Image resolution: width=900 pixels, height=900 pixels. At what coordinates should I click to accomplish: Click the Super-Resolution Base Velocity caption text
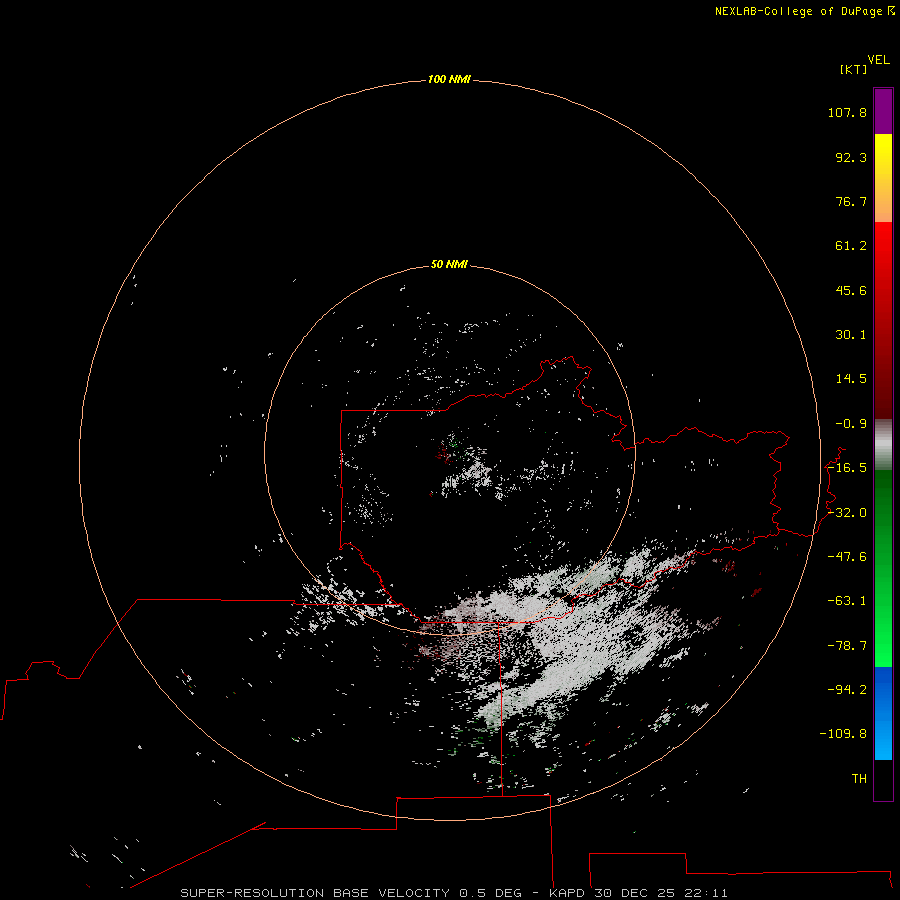(454, 893)
